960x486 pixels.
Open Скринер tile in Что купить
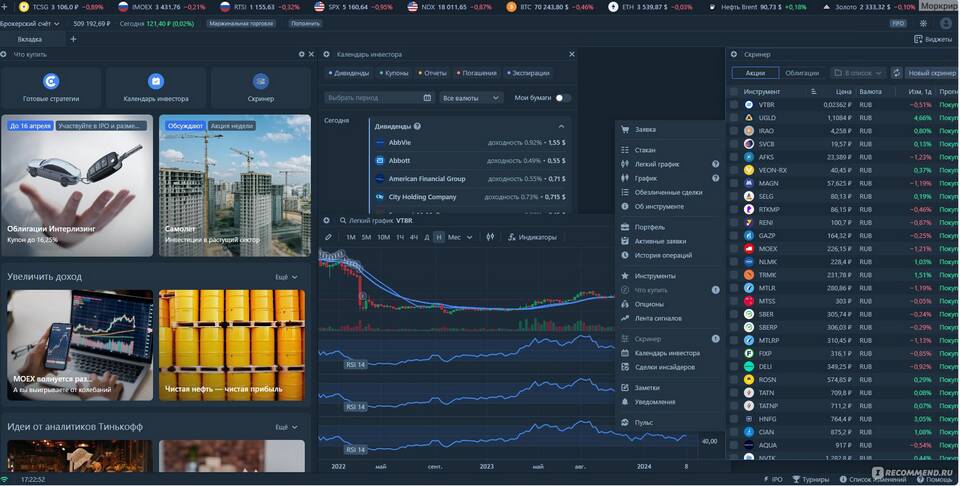click(260, 88)
